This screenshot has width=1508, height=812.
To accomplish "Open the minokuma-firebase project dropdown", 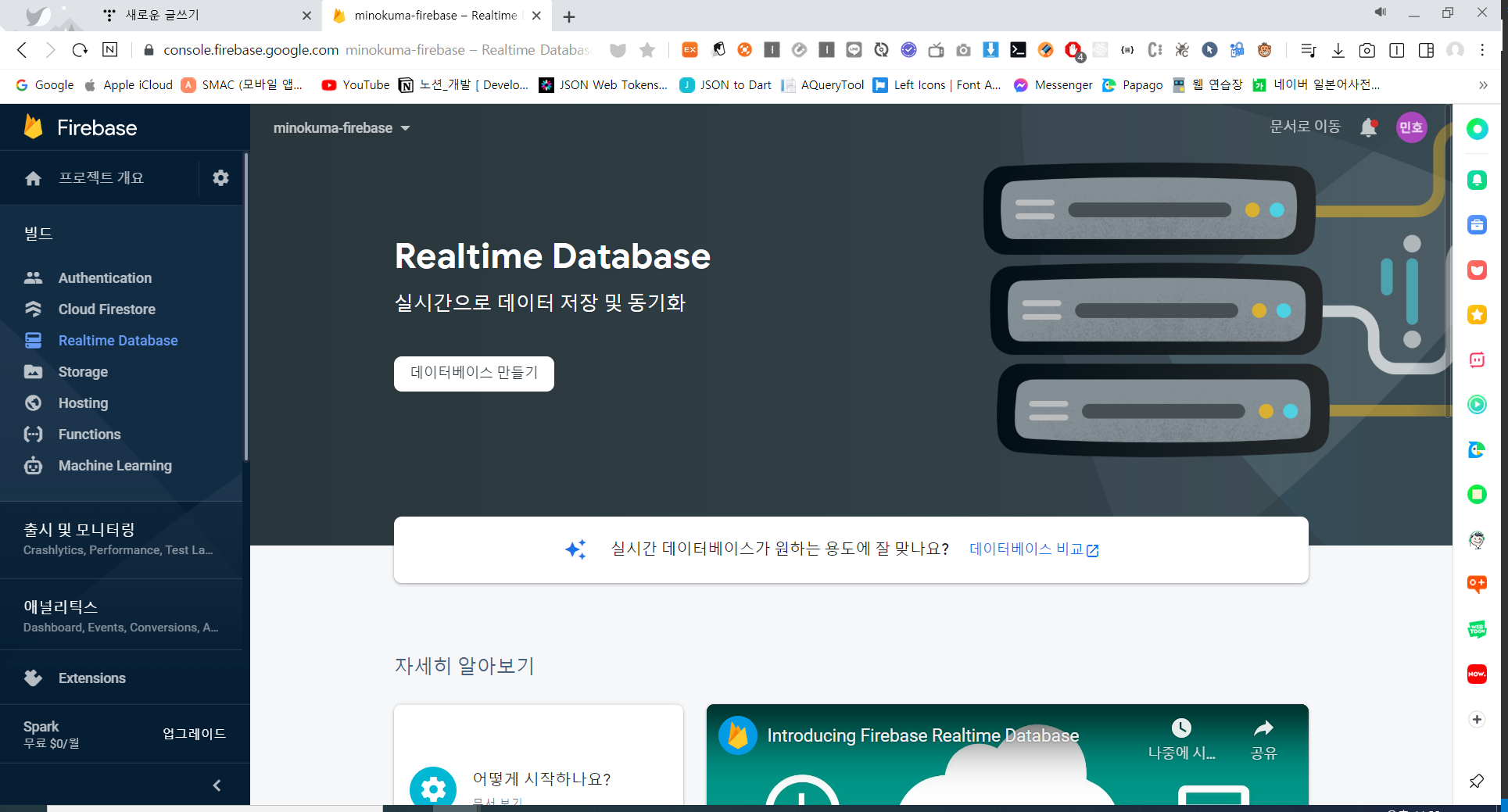I will click(x=342, y=128).
